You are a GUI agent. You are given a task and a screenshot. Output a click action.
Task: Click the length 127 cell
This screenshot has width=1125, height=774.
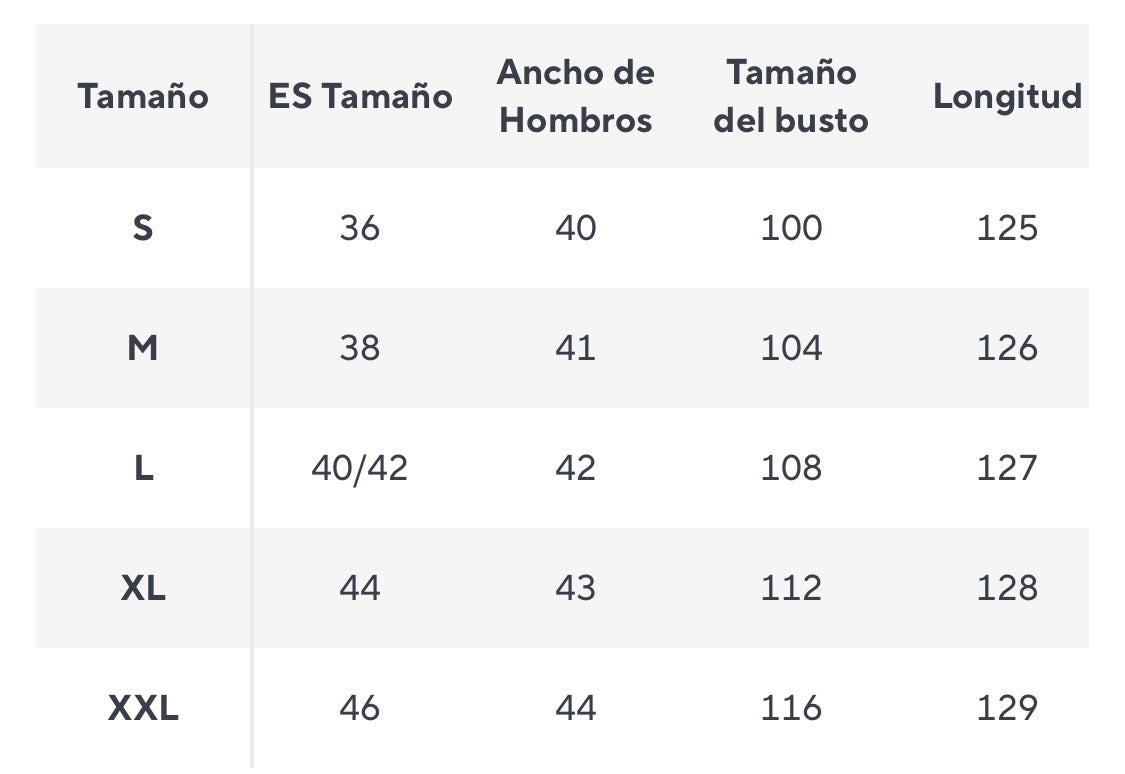click(x=1007, y=468)
